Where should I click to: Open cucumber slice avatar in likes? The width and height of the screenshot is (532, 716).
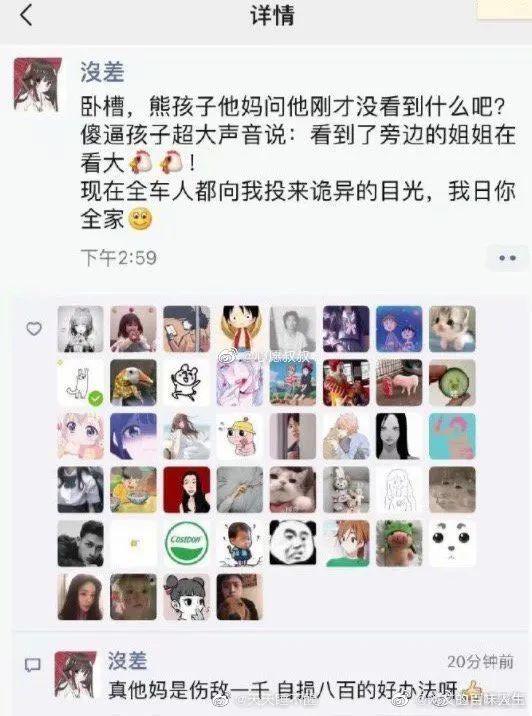point(452,383)
